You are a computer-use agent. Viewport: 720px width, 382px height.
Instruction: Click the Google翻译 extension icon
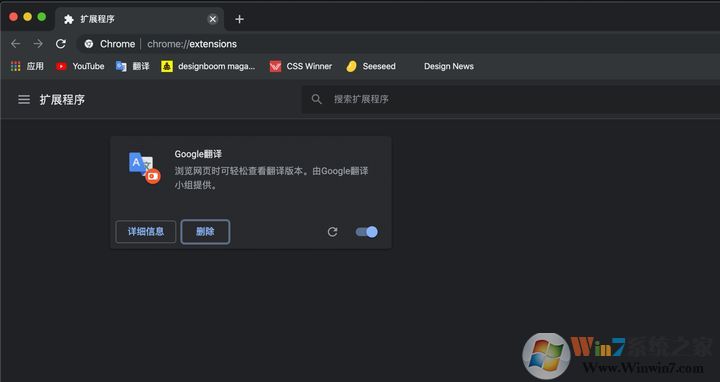click(x=144, y=168)
